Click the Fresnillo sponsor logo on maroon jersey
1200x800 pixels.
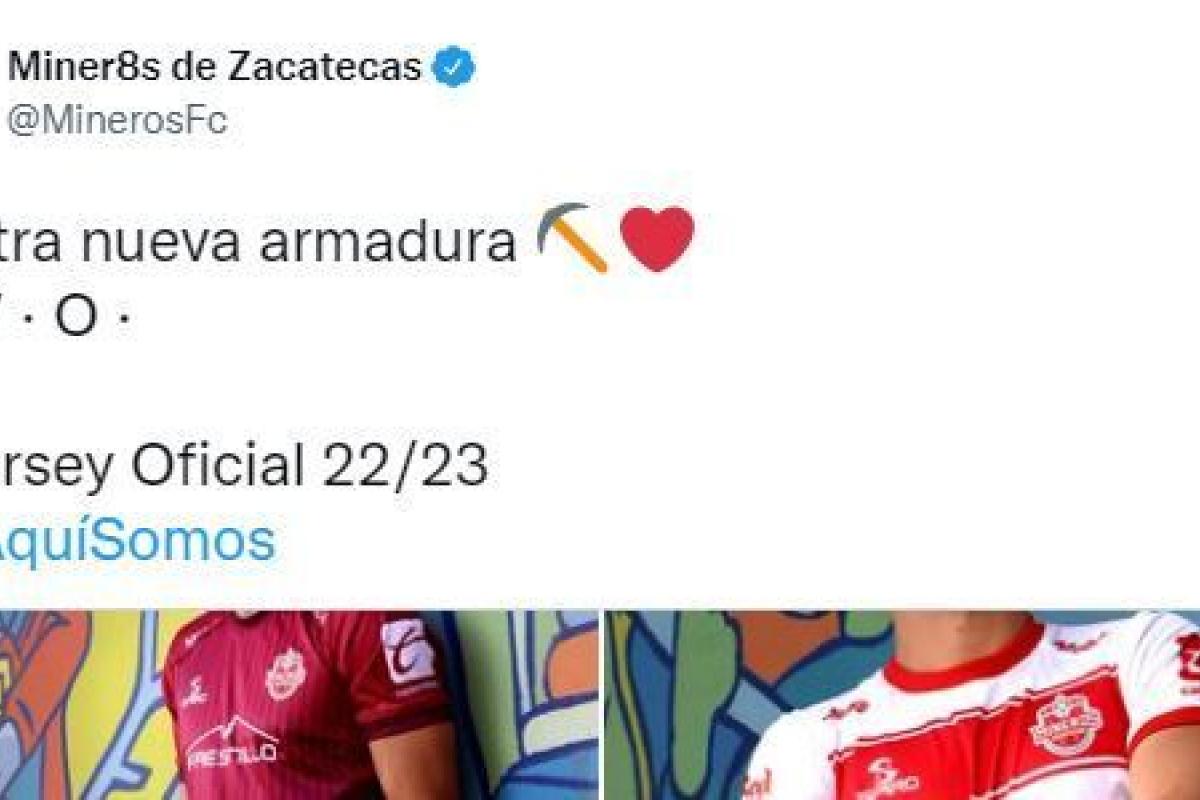233,743
